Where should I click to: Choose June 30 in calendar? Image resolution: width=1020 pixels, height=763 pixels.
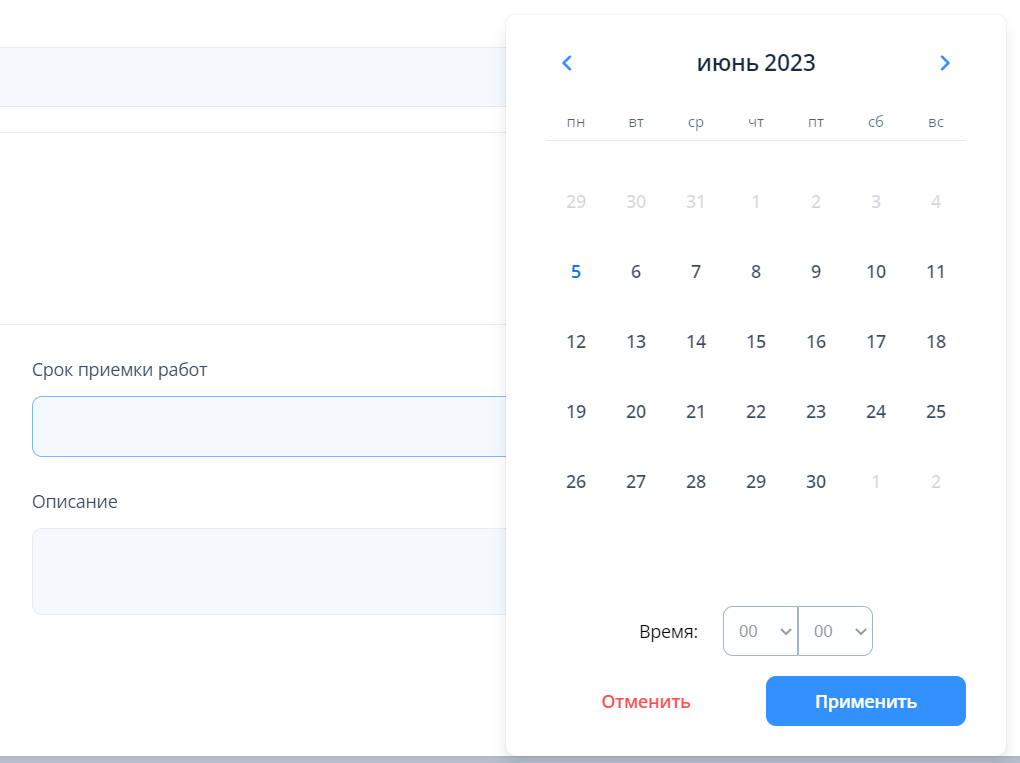(x=816, y=482)
